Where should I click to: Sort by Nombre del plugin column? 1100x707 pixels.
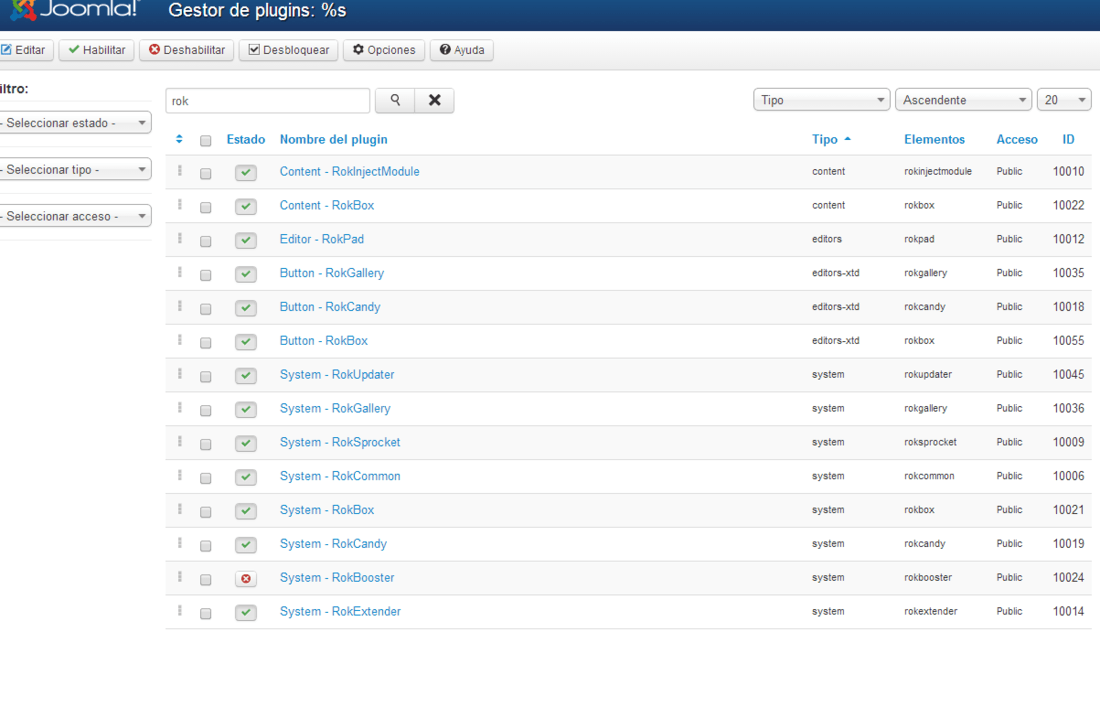tap(333, 140)
